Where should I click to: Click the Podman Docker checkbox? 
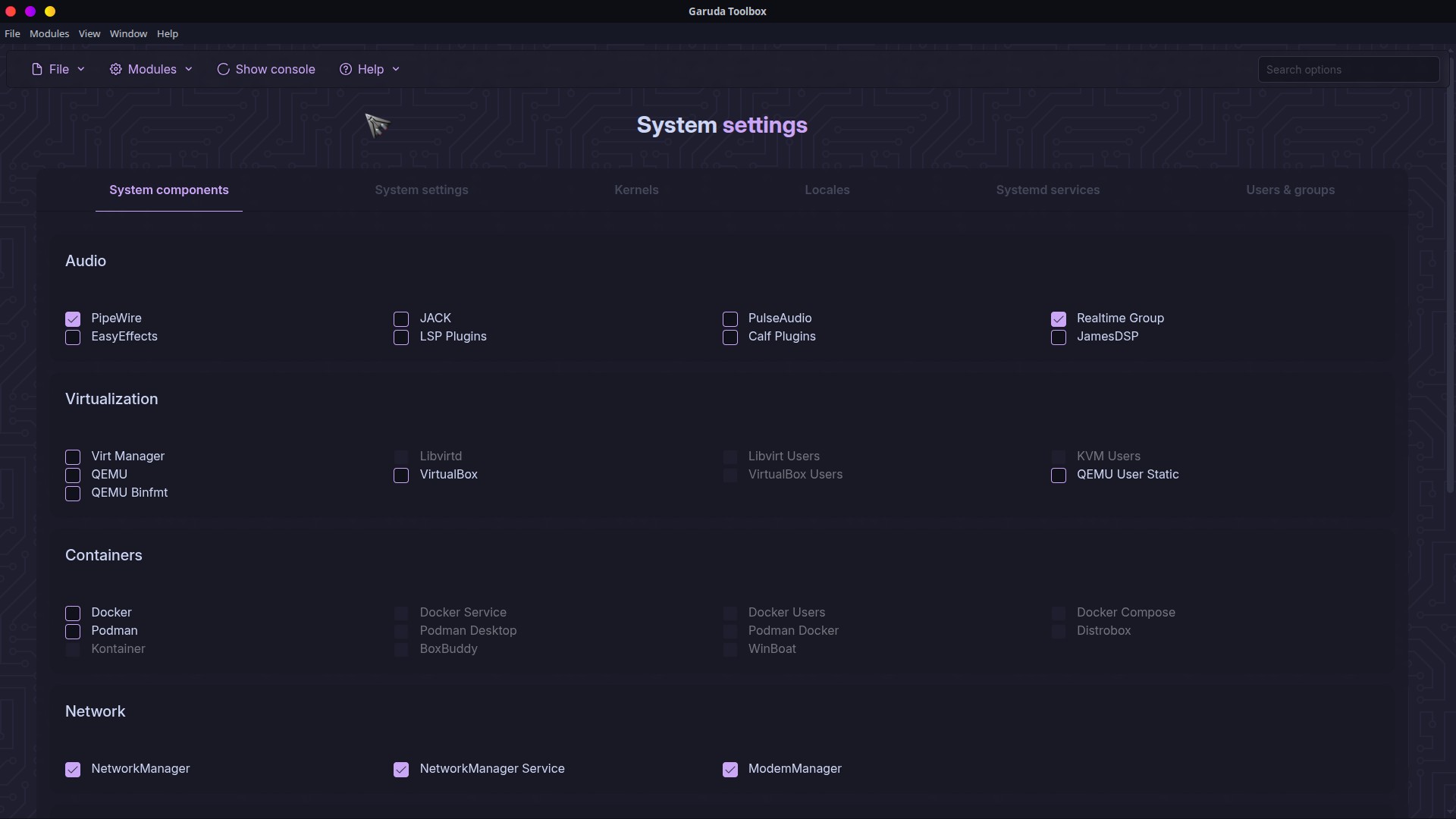[730, 631]
